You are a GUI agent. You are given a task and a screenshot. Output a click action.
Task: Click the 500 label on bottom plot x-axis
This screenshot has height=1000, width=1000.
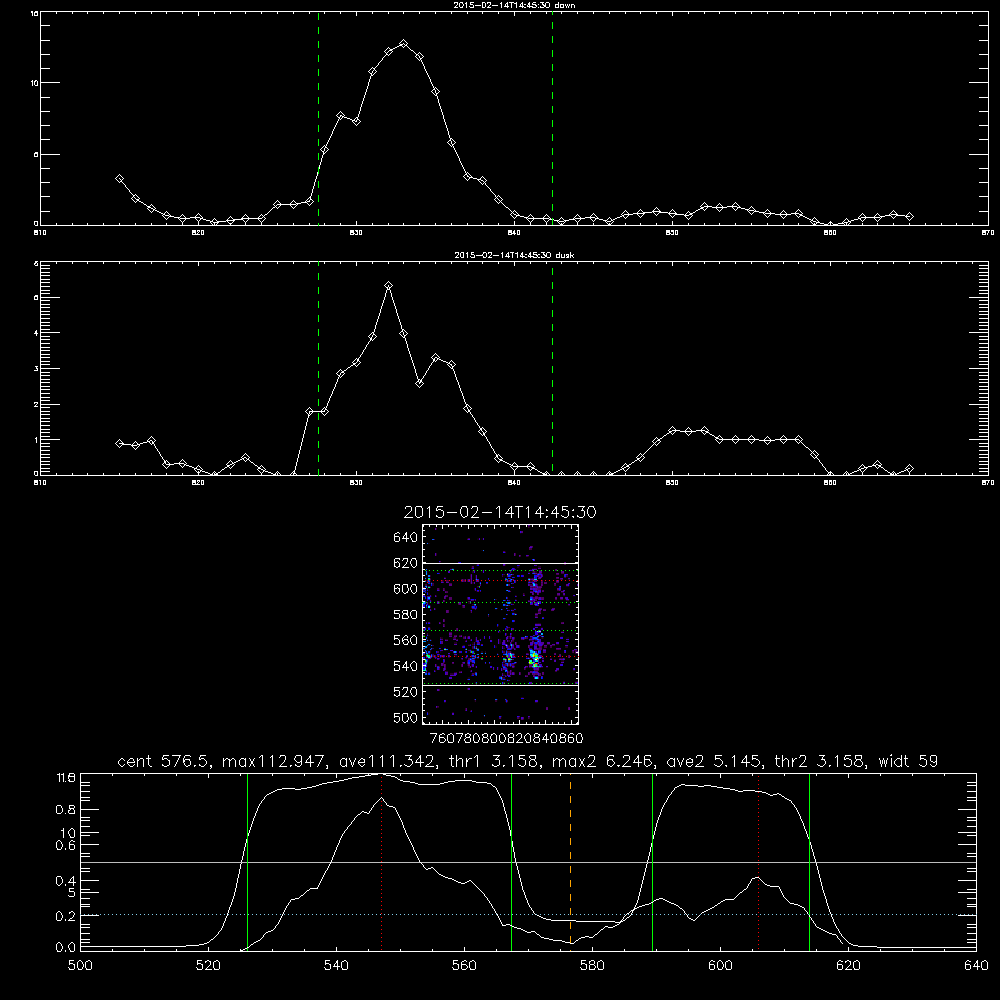(x=80, y=966)
